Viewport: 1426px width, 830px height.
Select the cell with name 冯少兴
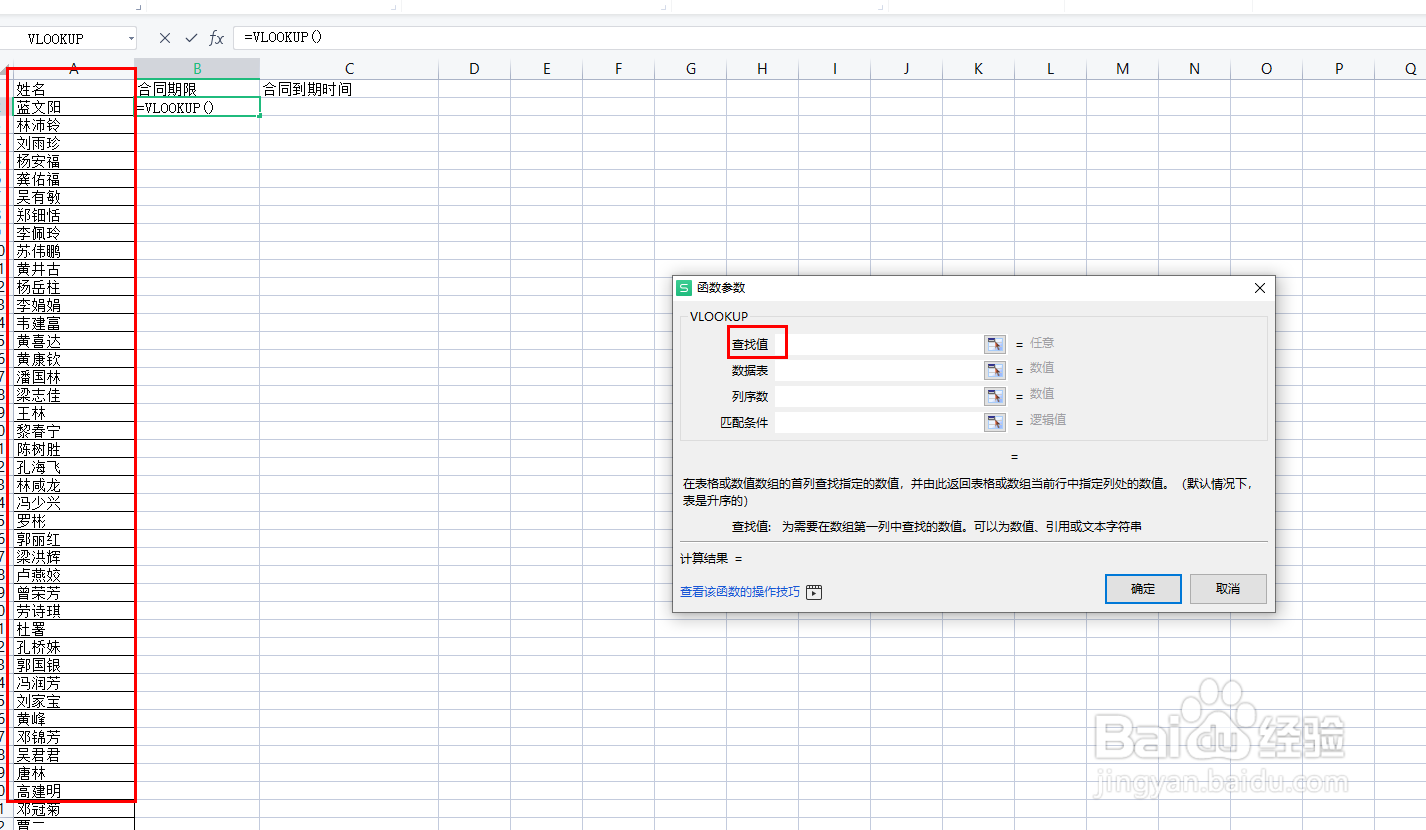[x=73, y=503]
